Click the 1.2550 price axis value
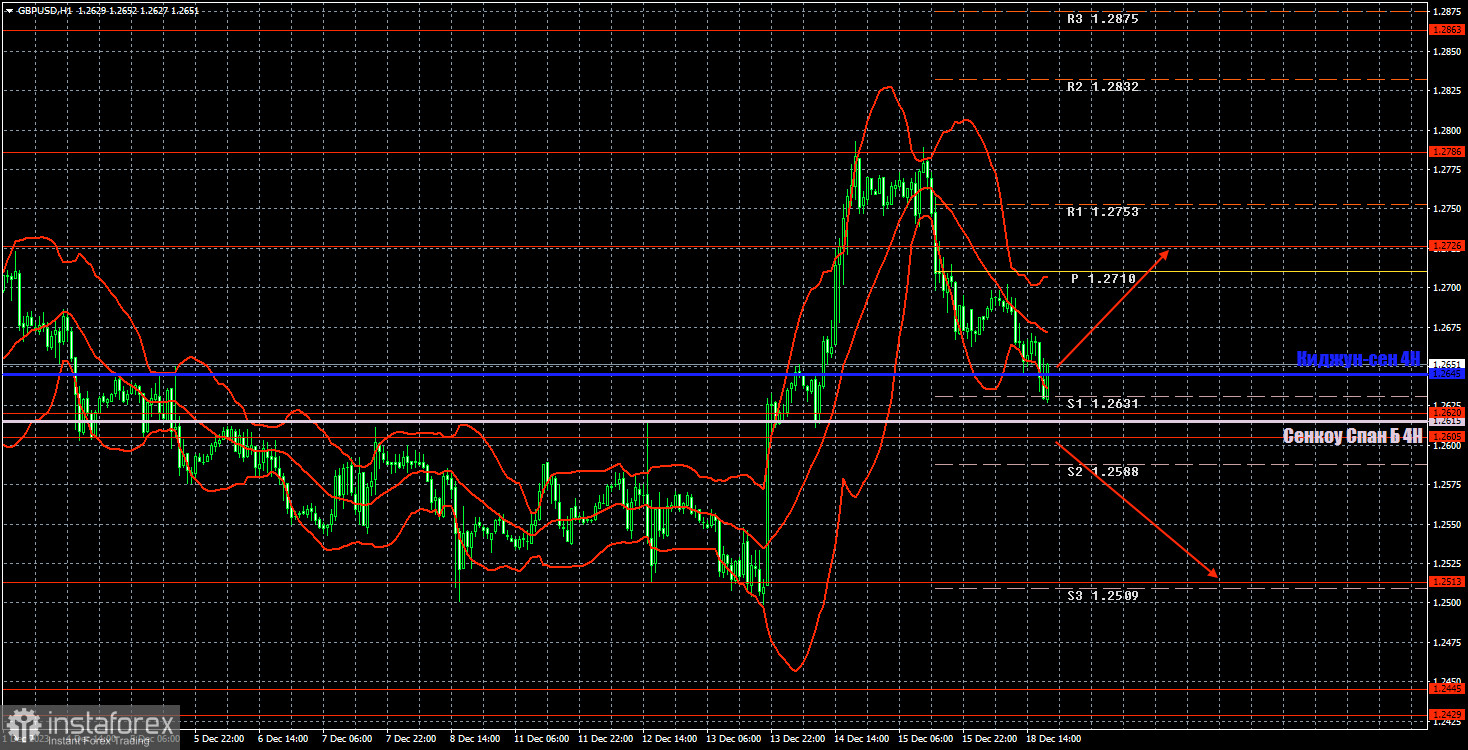 click(1447, 524)
